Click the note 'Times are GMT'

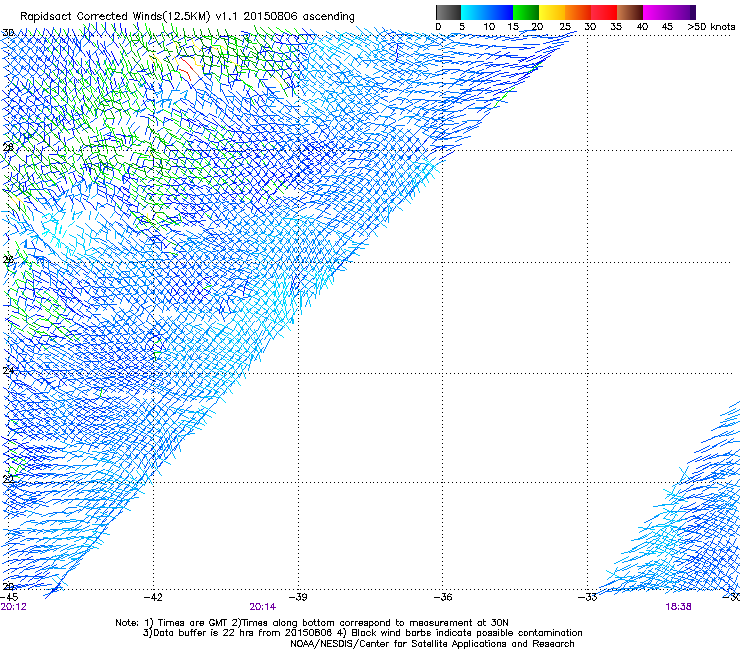pos(192,623)
